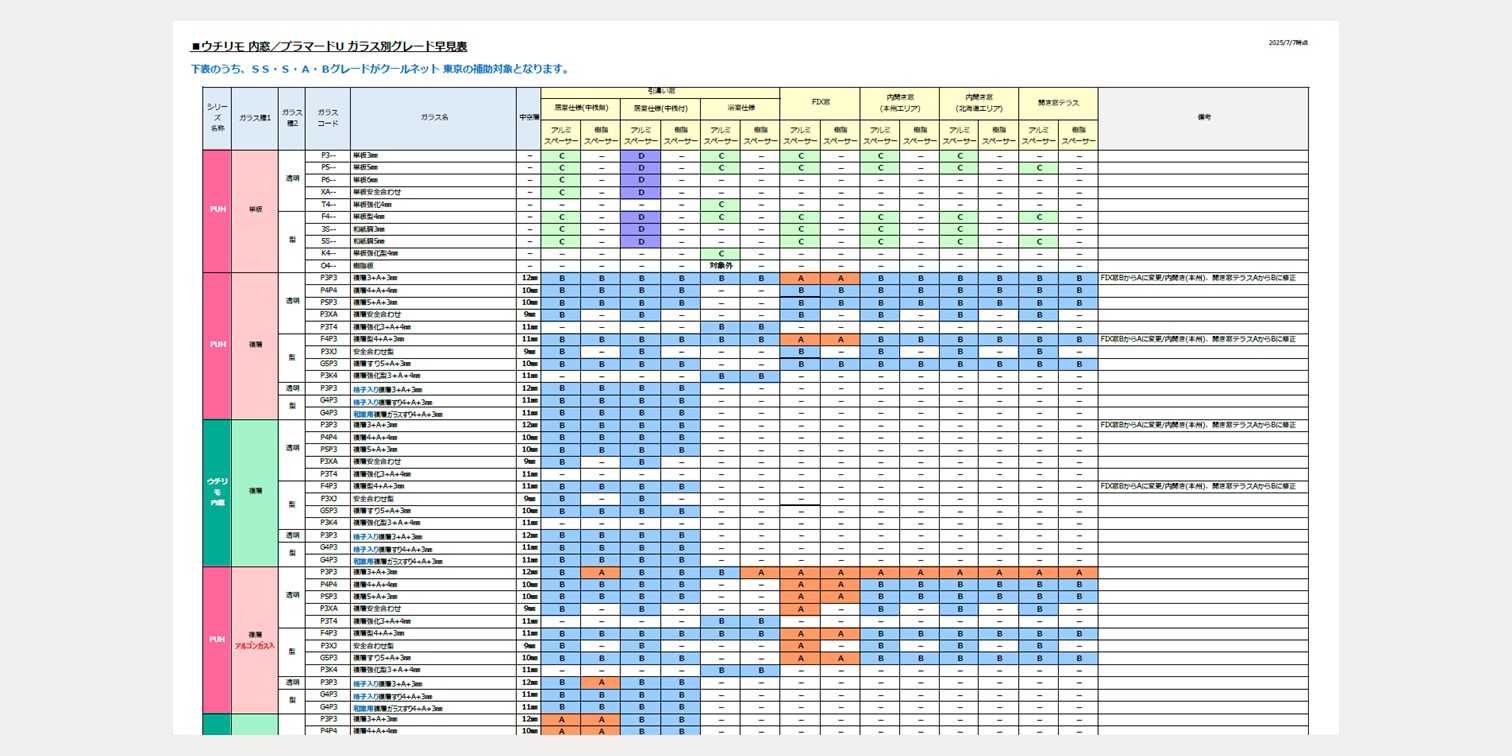Viewport: 1512px width, 756px height.
Task: Select the 開き窓テラス column header
Action: click(x=1058, y=103)
